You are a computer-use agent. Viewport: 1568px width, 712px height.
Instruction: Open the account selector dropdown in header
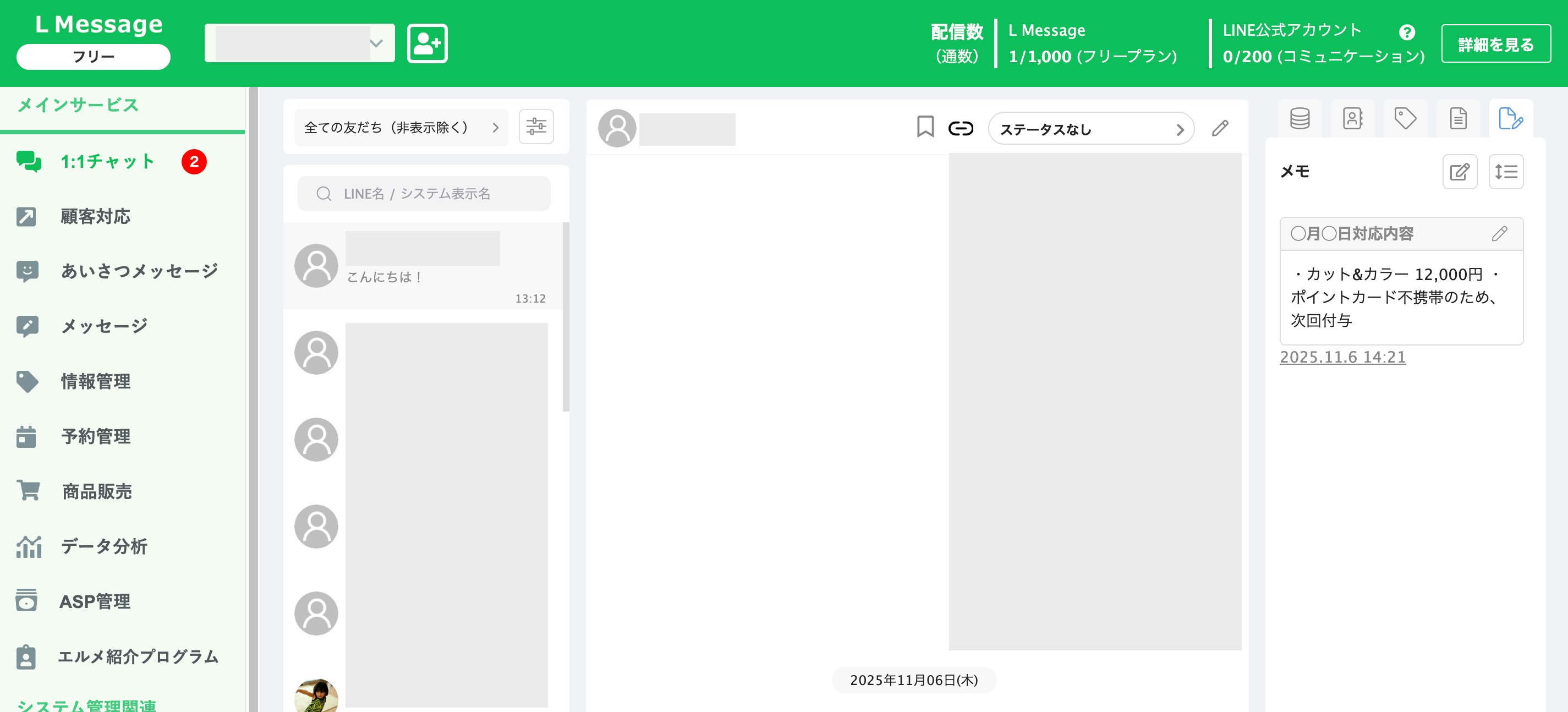tap(299, 43)
